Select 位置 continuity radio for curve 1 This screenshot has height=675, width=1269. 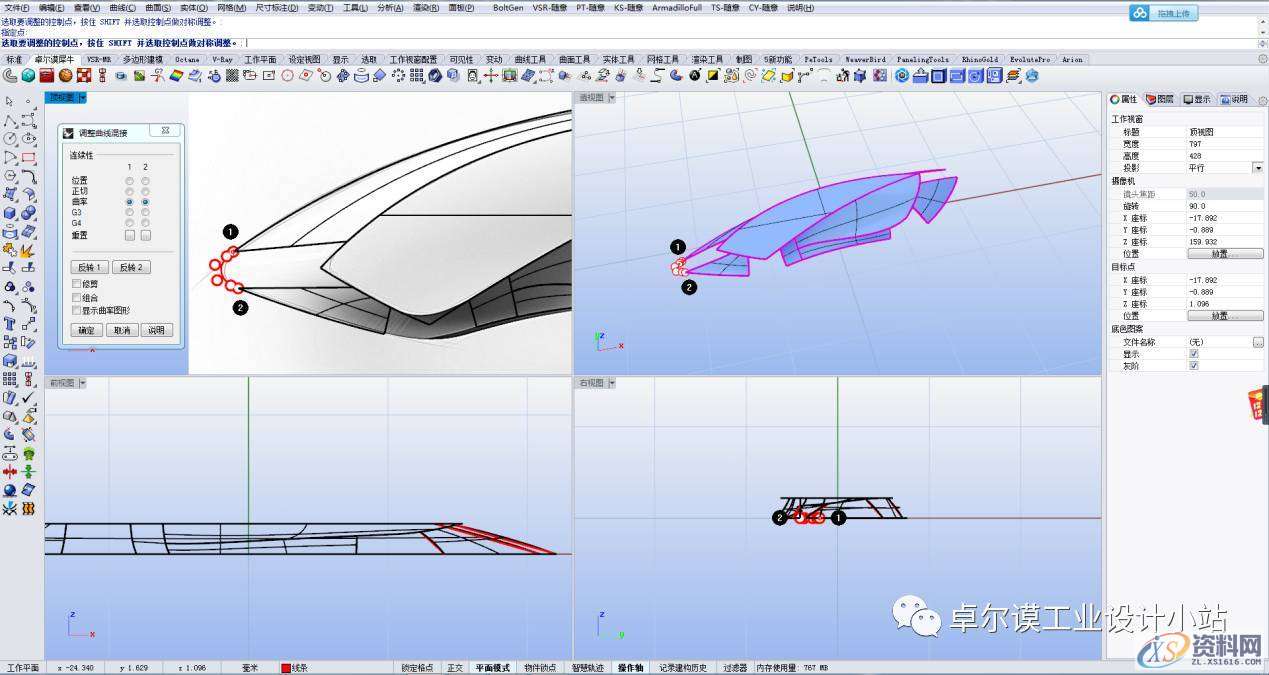tap(129, 180)
